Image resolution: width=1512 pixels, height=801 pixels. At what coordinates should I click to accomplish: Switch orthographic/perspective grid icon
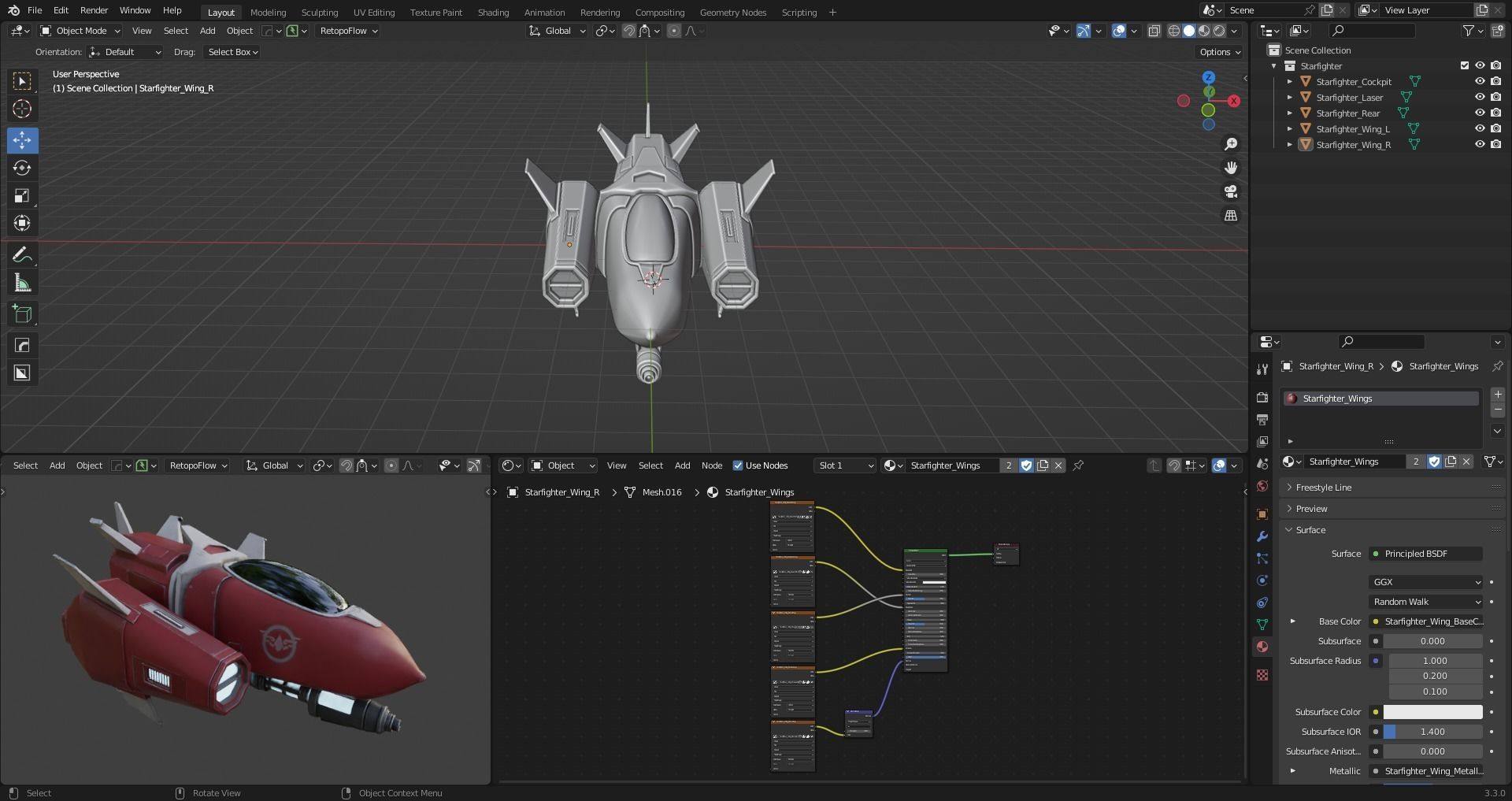(x=1231, y=215)
